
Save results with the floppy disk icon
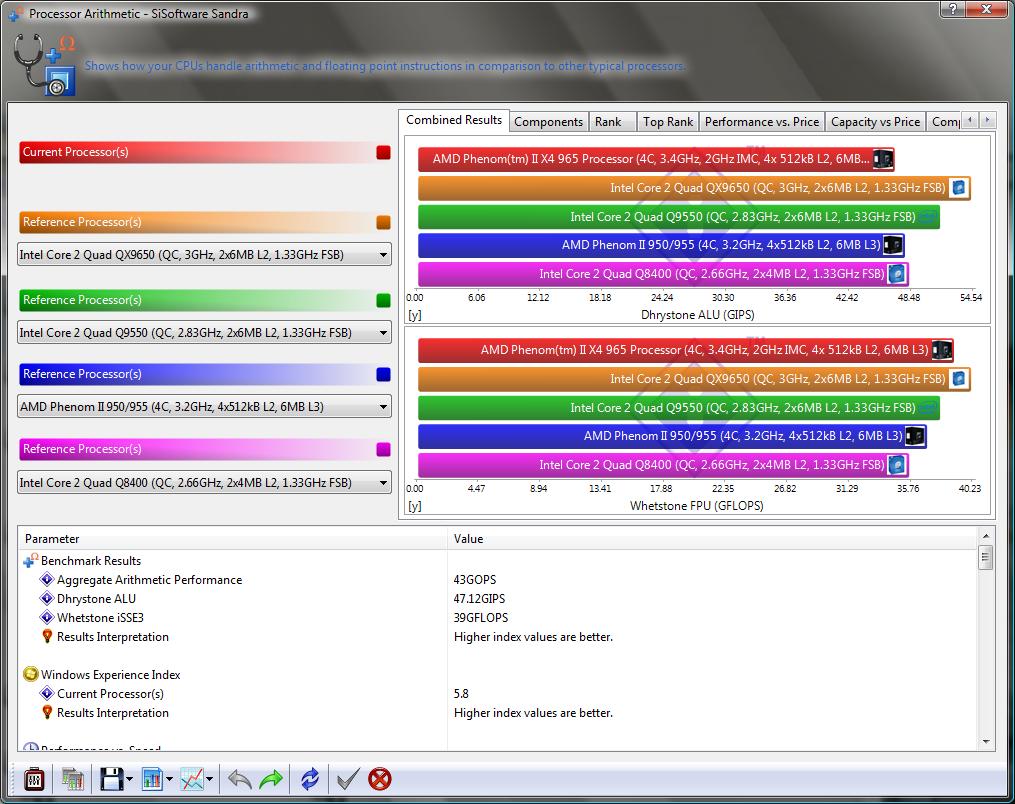click(111, 779)
